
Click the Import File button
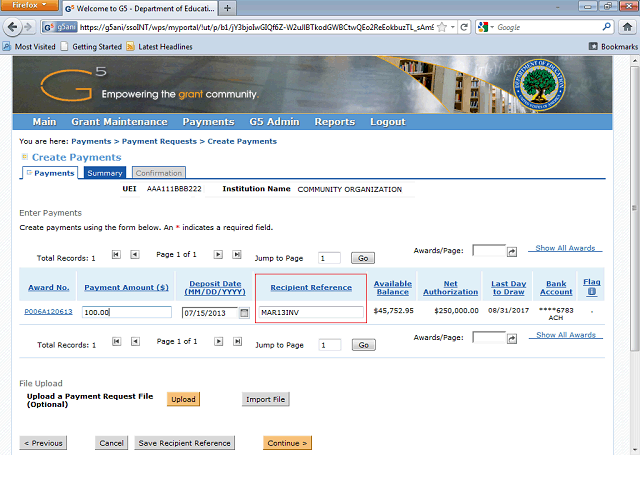click(266, 399)
